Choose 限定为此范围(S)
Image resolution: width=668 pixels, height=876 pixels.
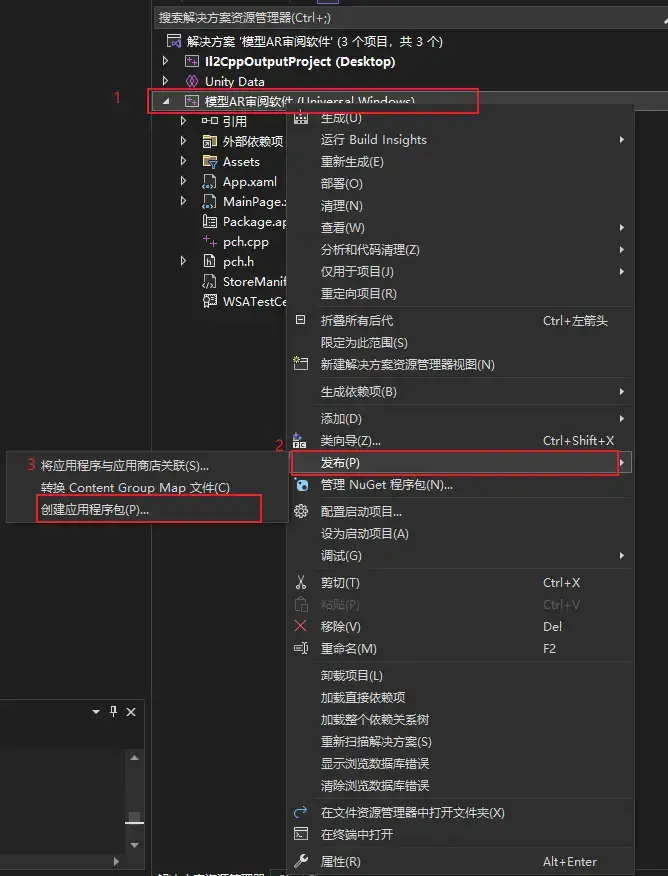point(460,342)
